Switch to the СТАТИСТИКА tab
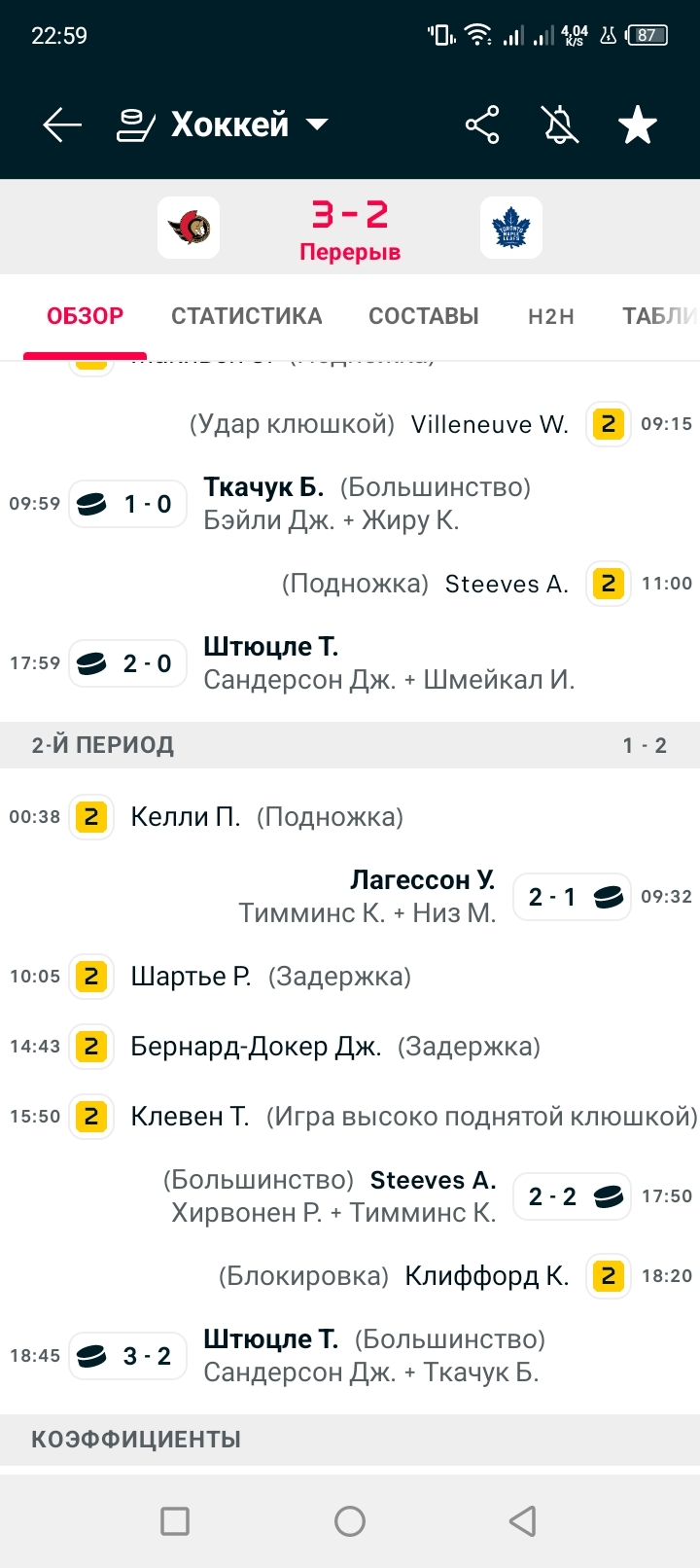The image size is (700, 1568). tap(247, 316)
